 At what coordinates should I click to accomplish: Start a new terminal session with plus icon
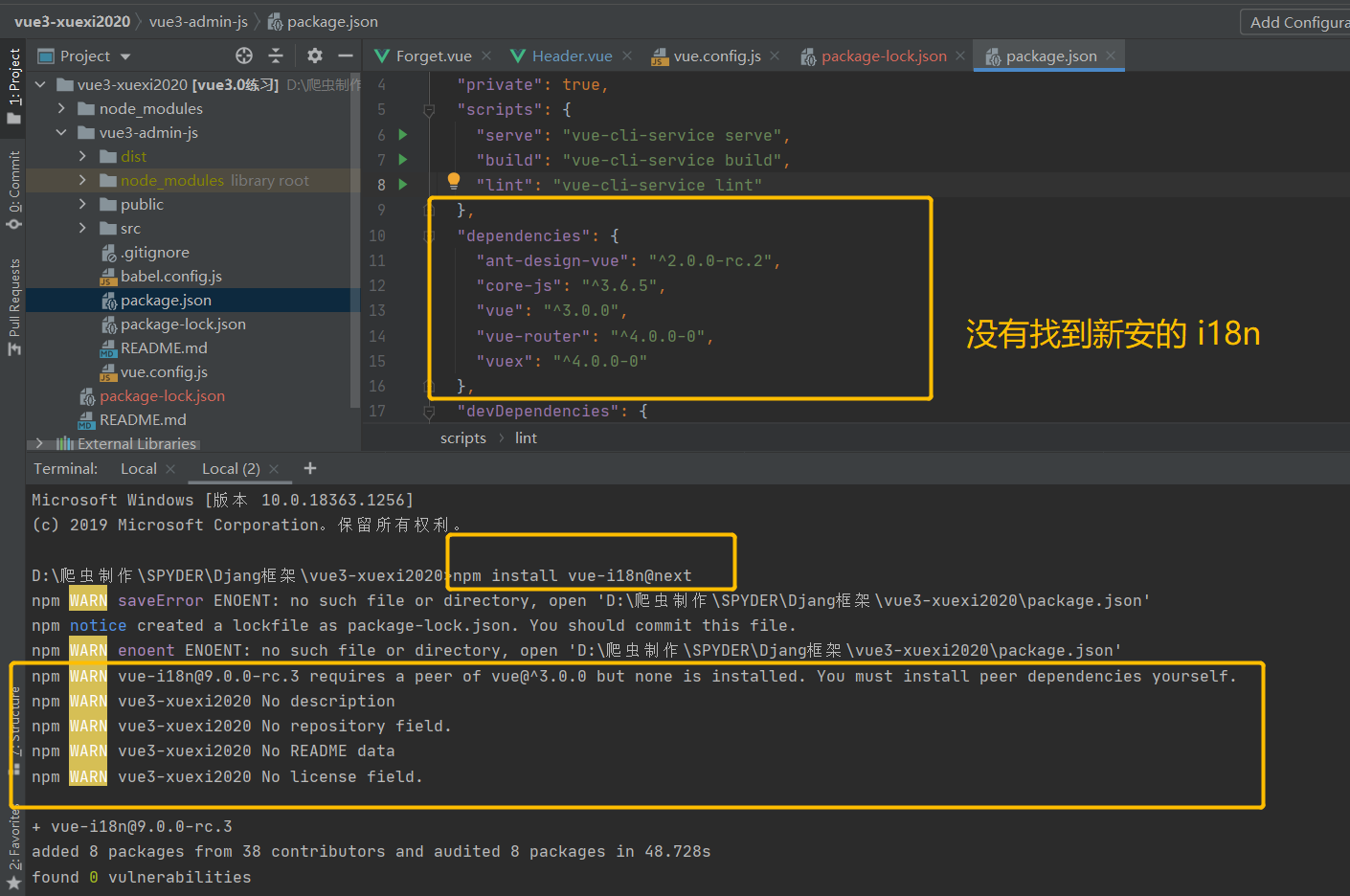(309, 468)
